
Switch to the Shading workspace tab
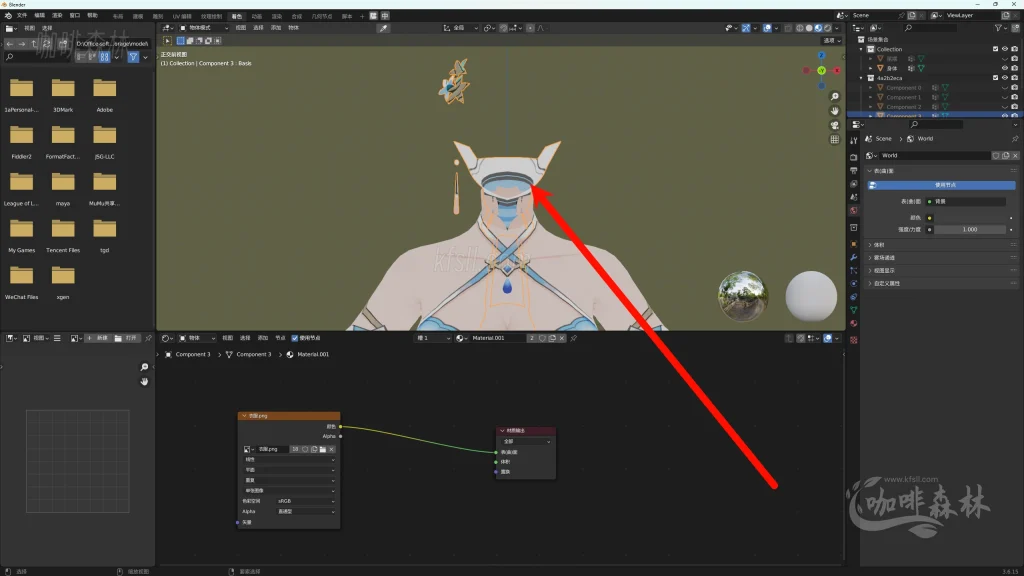[236, 16]
